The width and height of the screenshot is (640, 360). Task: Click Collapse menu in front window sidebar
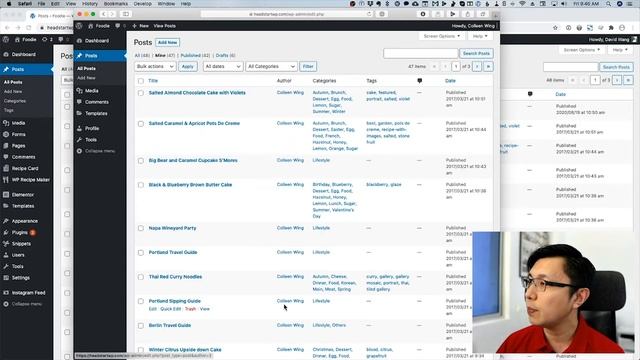point(100,151)
